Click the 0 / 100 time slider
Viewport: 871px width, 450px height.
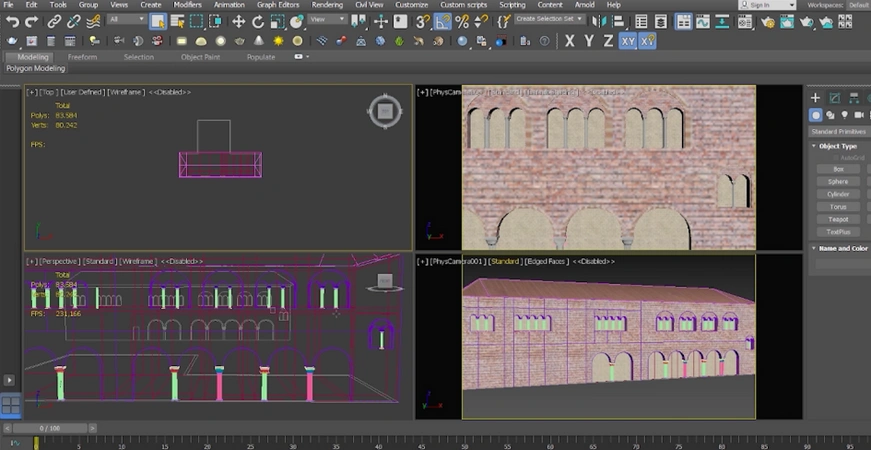click(50, 428)
